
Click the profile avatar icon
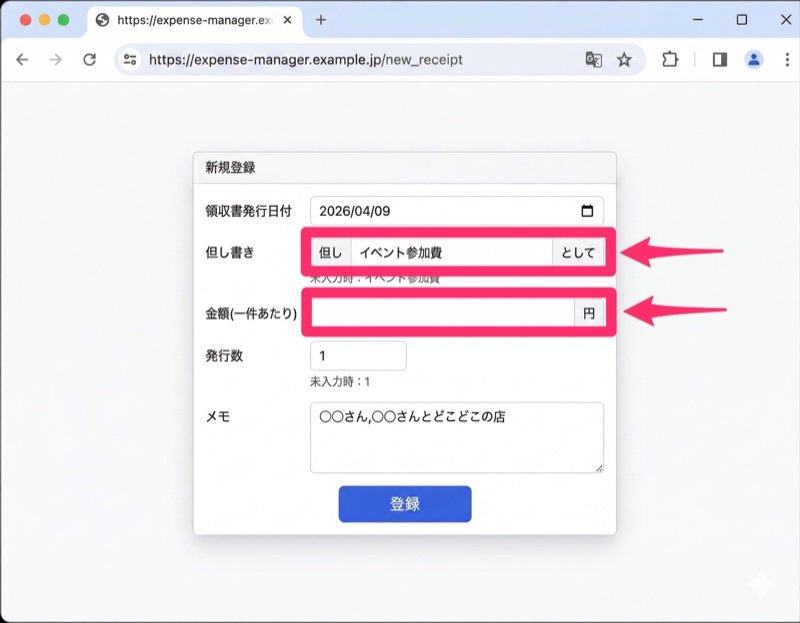coord(753,59)
